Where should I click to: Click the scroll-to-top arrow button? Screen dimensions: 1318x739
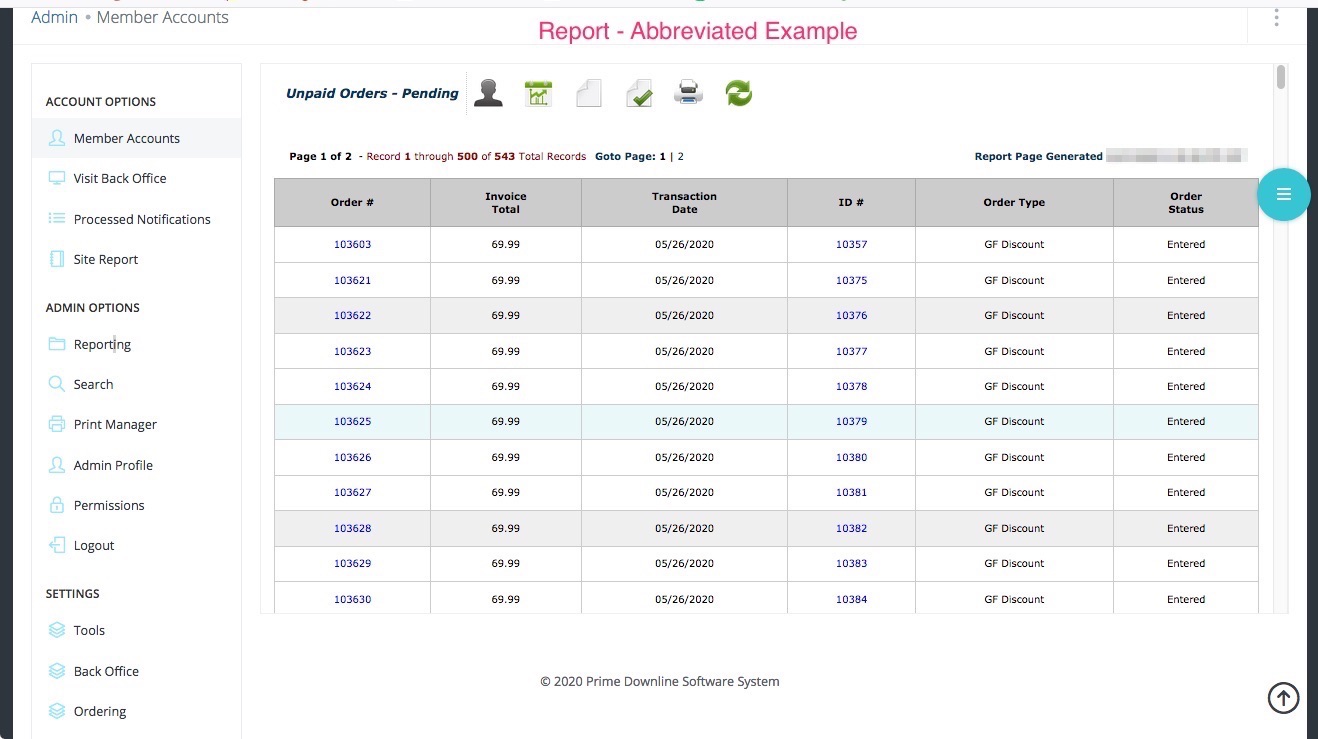pyautogui.click(x=1284, y=698)
